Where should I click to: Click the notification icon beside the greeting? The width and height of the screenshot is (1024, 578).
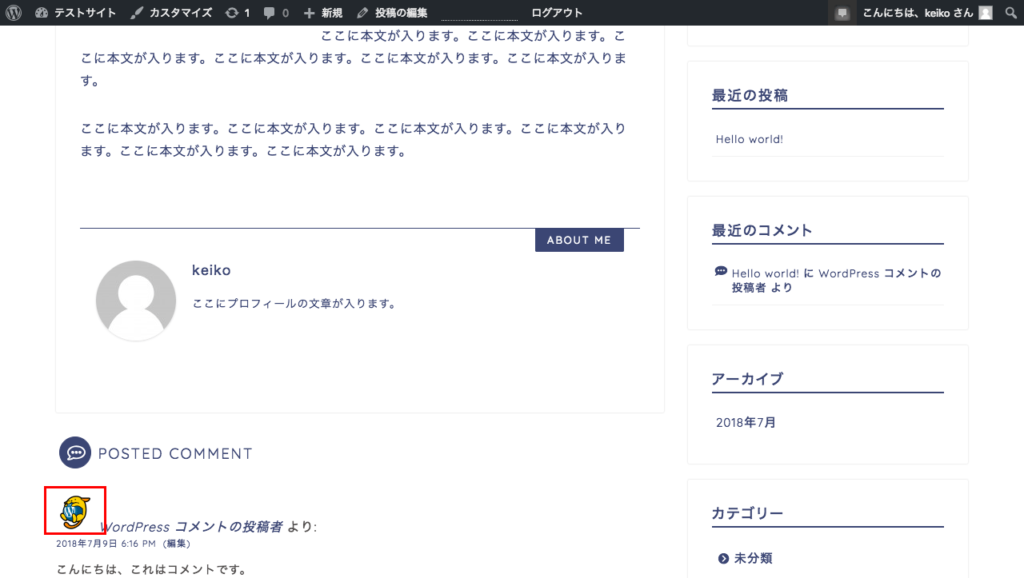842,12
